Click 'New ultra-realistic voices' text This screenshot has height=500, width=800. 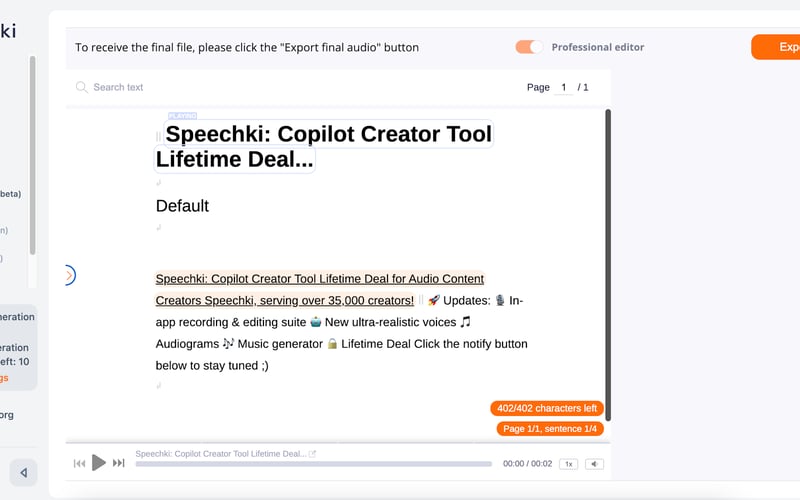click(390, 322)
